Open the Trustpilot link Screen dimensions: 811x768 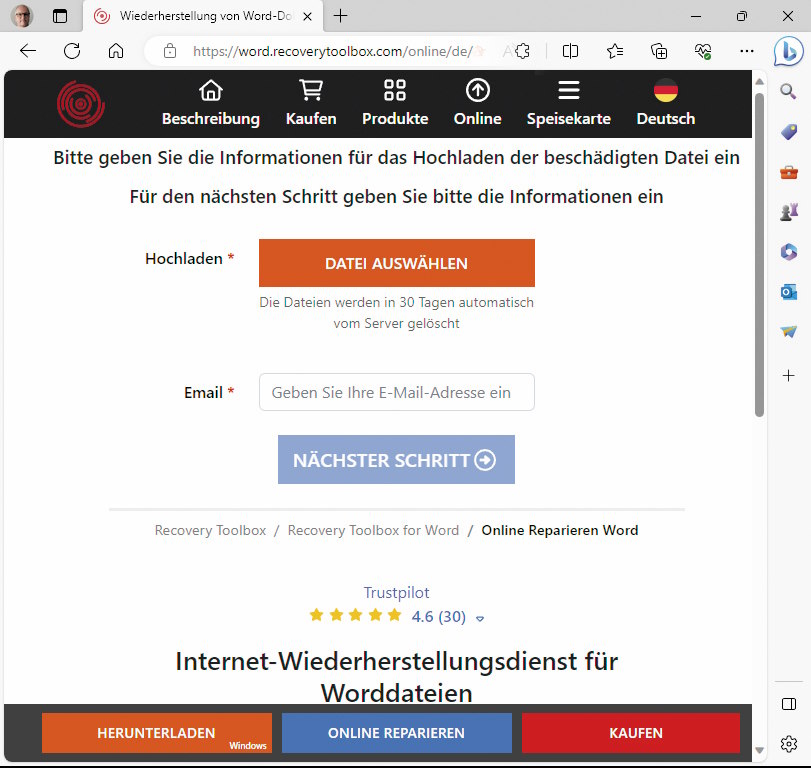click(396, 592)
